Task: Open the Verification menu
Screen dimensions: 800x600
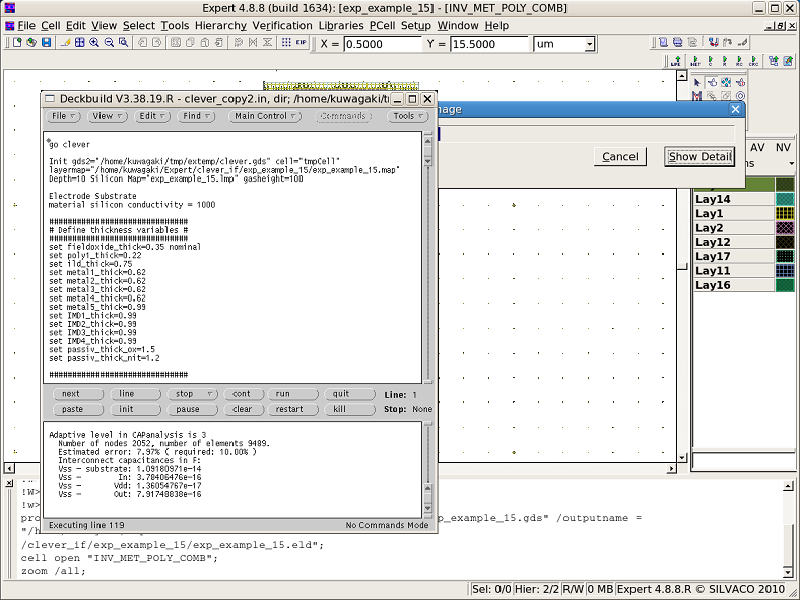Action: tap(282, 25)
